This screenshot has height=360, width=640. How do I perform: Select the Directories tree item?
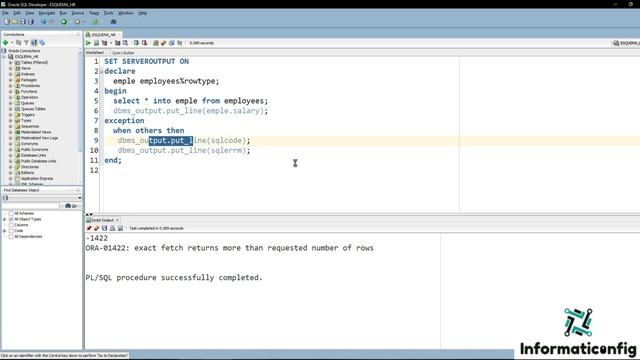click(x=30, y=167)
